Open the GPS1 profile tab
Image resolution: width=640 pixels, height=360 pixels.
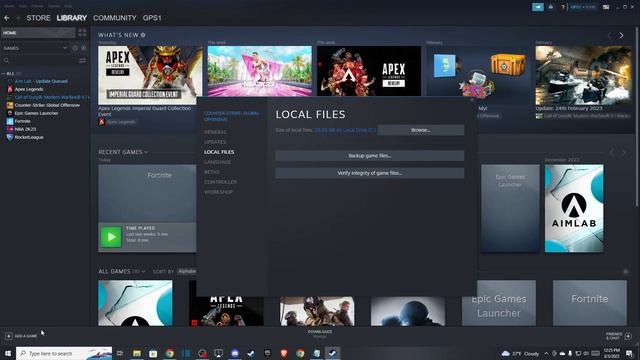tap(152, 18)
